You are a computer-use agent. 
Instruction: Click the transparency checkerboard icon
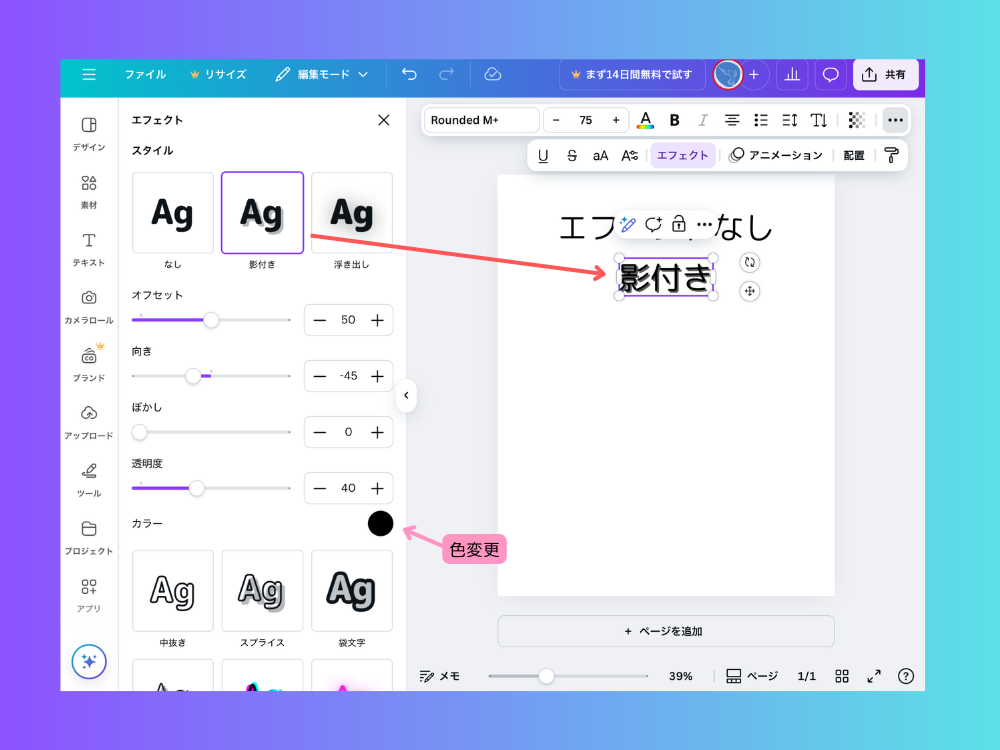point(856,120)
